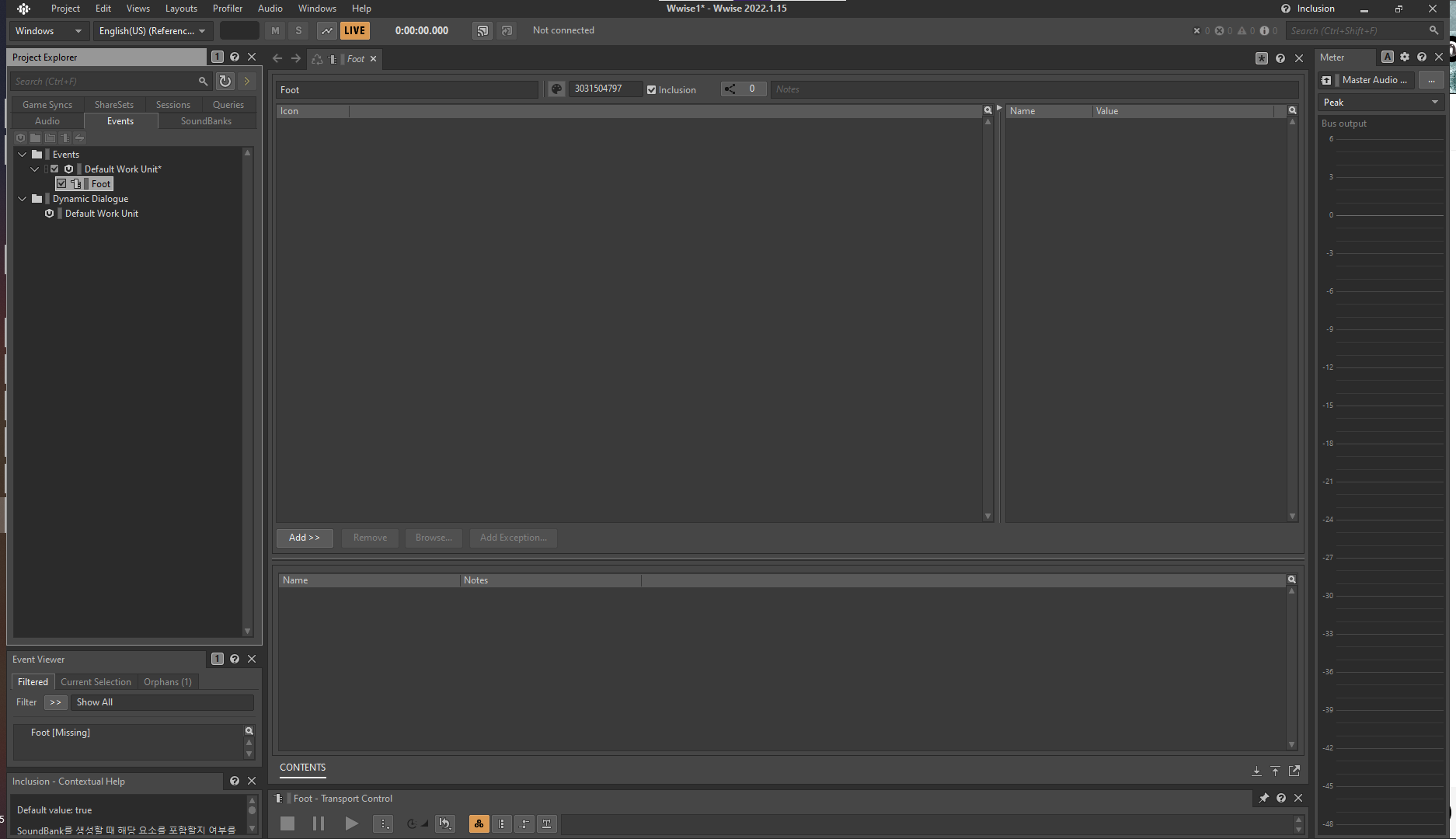Click the Open in new window icon near CONTENTS
The width and height of the screenshot is (1456, 839).
(1294, 771)
